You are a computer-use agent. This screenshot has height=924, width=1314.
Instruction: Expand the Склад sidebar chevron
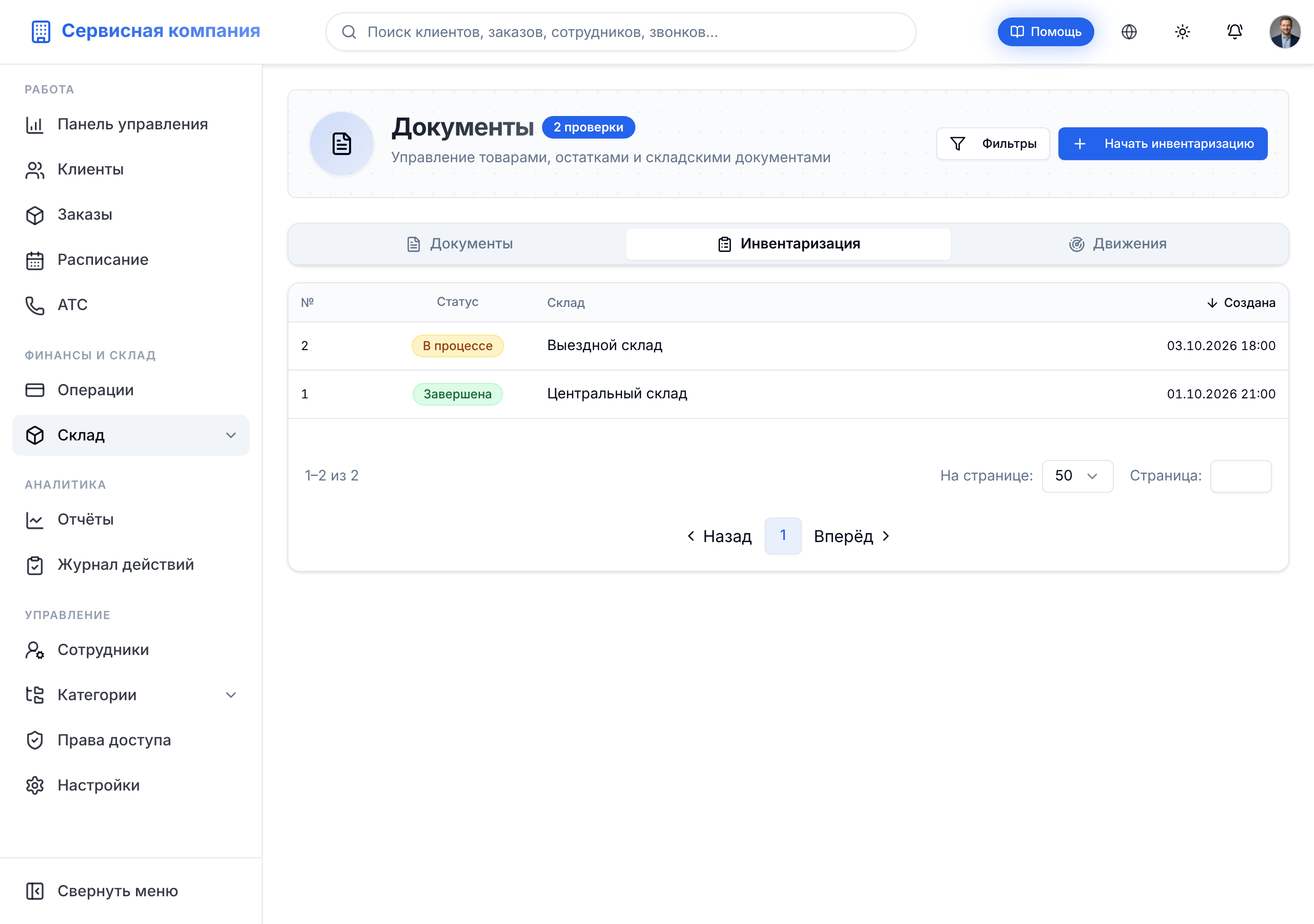[x=230, y=435]
